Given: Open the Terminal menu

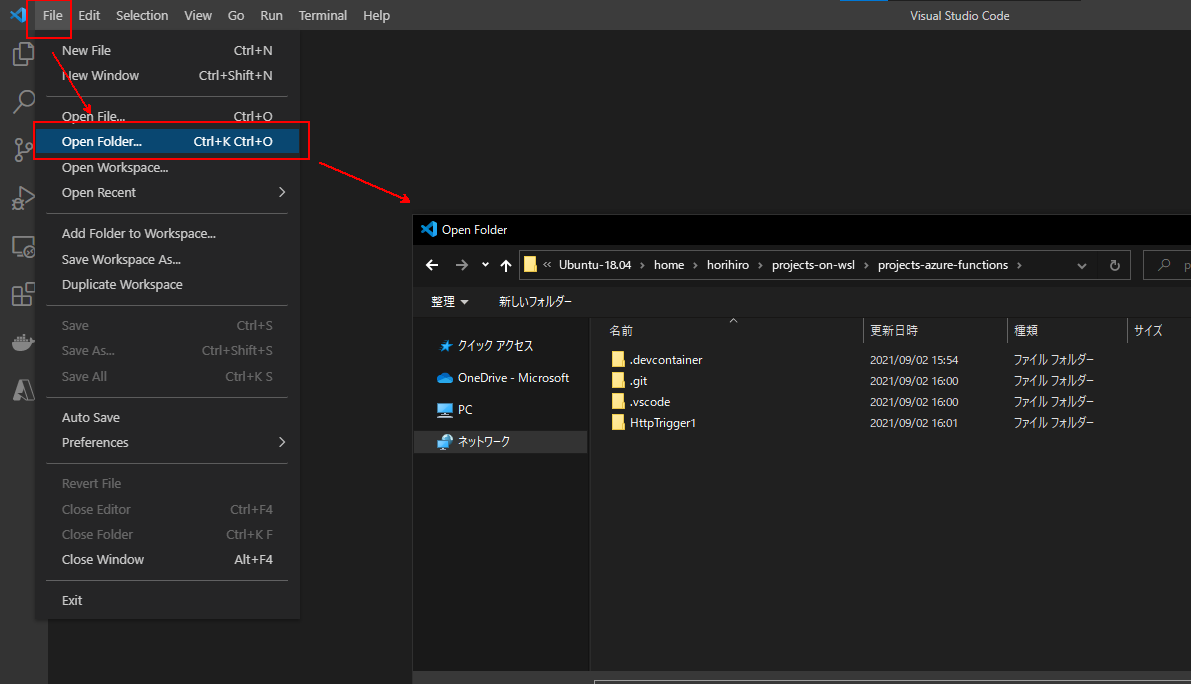Looking at the screenshot, I should click(323, 15).
